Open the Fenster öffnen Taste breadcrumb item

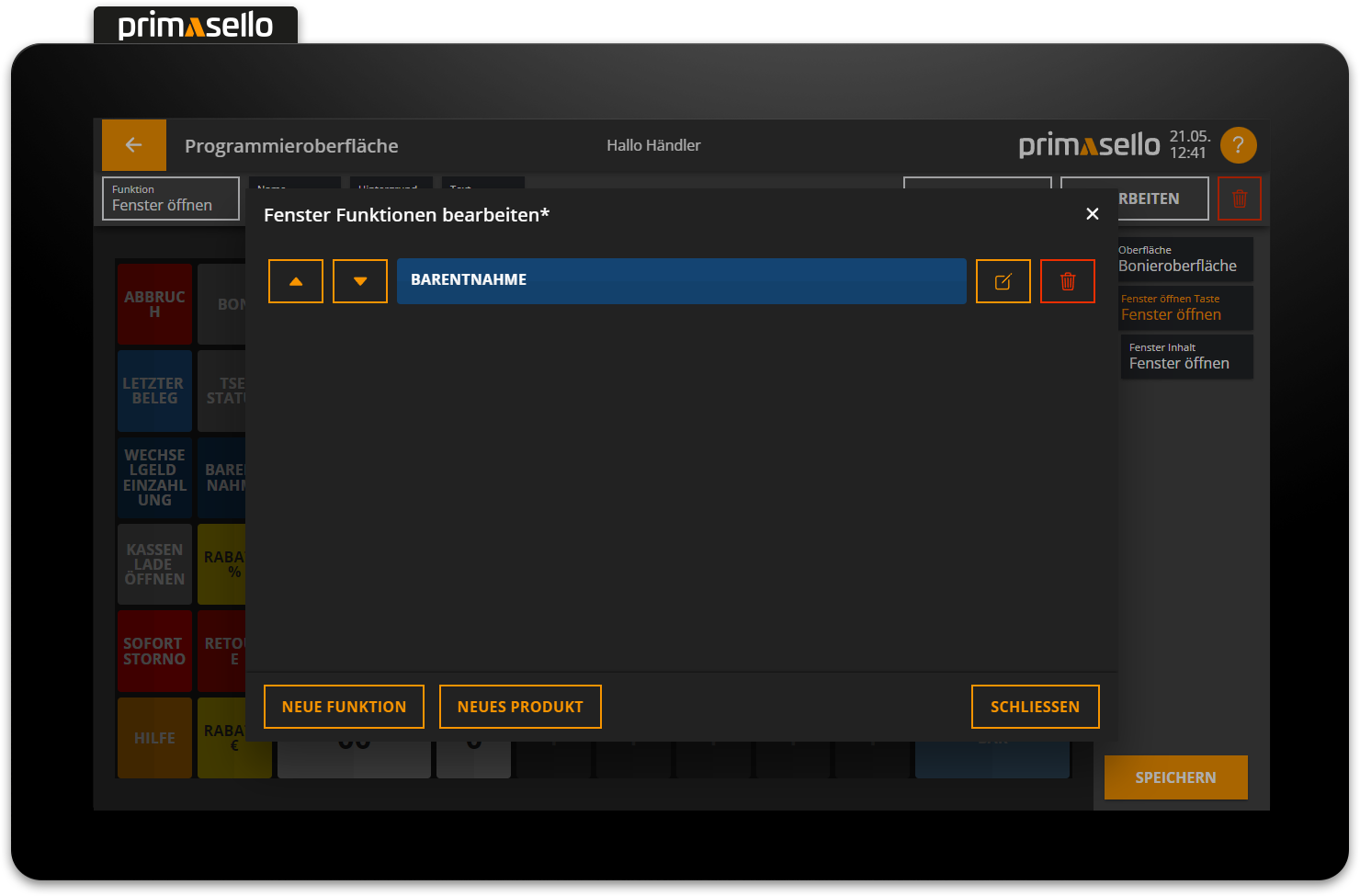coord(1185,308)
